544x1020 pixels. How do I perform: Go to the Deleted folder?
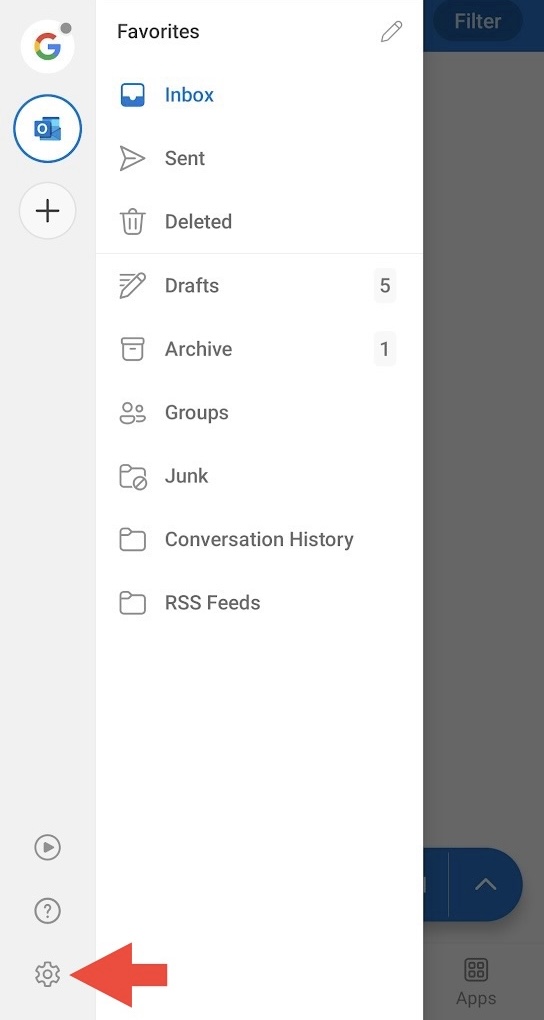point(259,222)
